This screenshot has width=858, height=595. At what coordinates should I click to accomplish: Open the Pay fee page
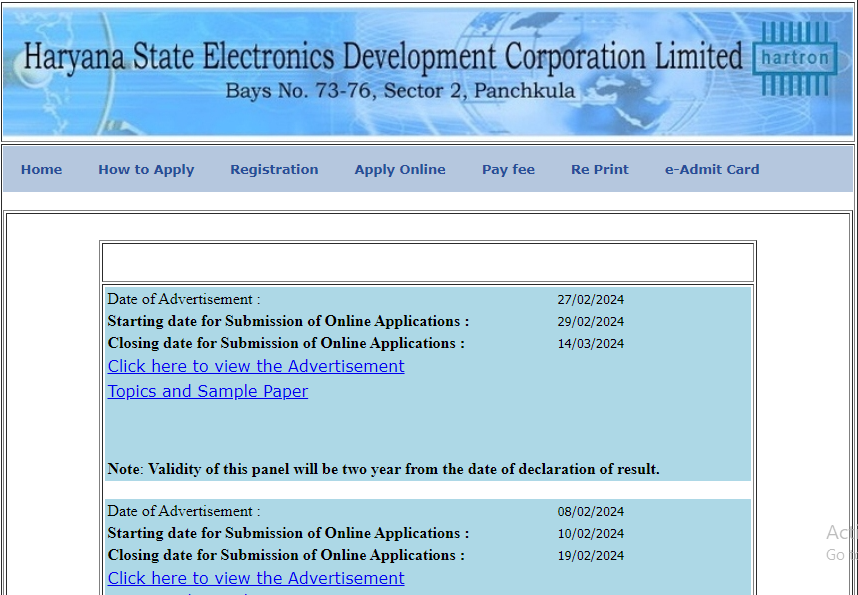(x=508, y=170)
